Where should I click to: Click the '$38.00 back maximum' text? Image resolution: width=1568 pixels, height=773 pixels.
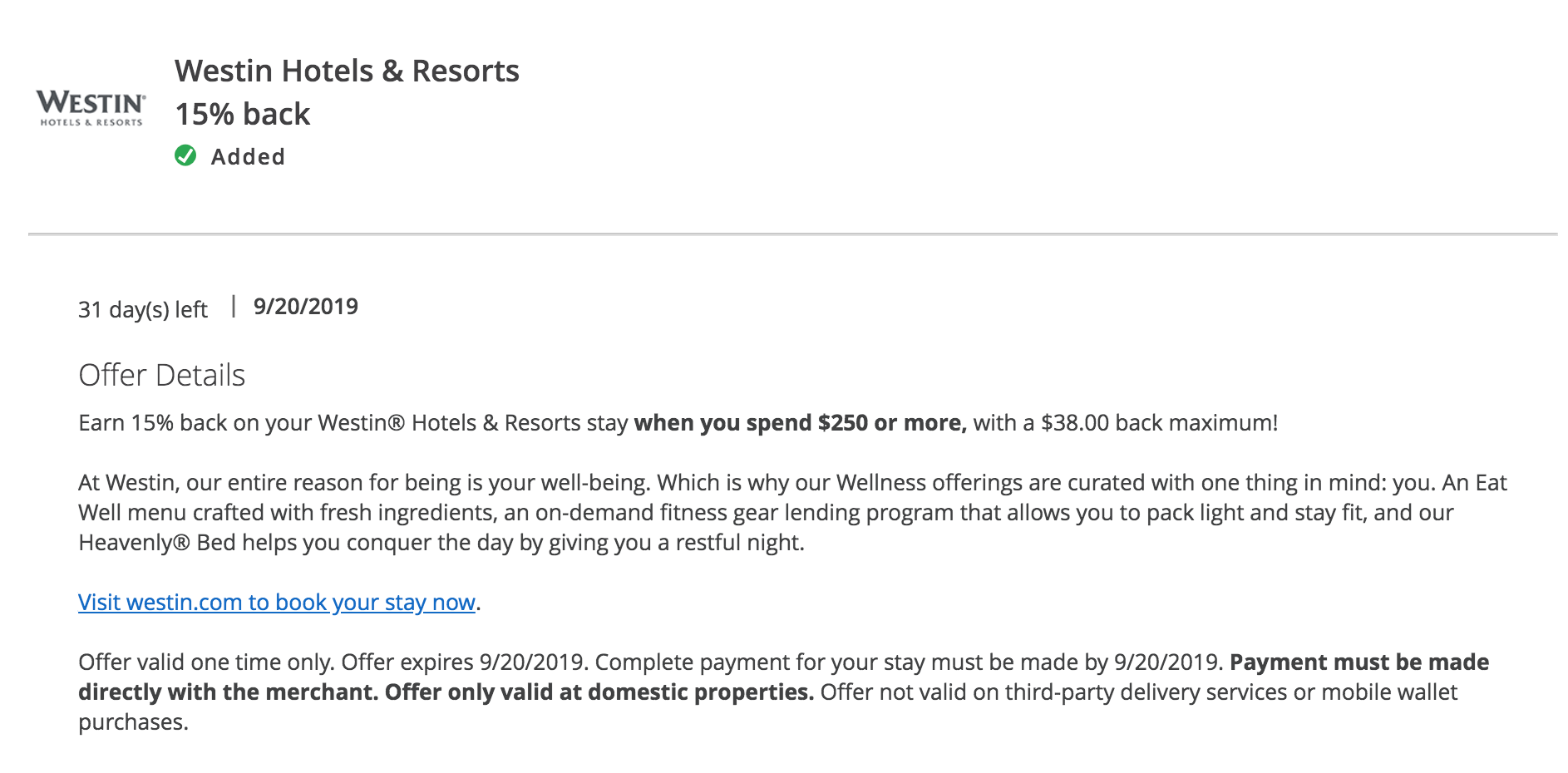(1157, 423)
